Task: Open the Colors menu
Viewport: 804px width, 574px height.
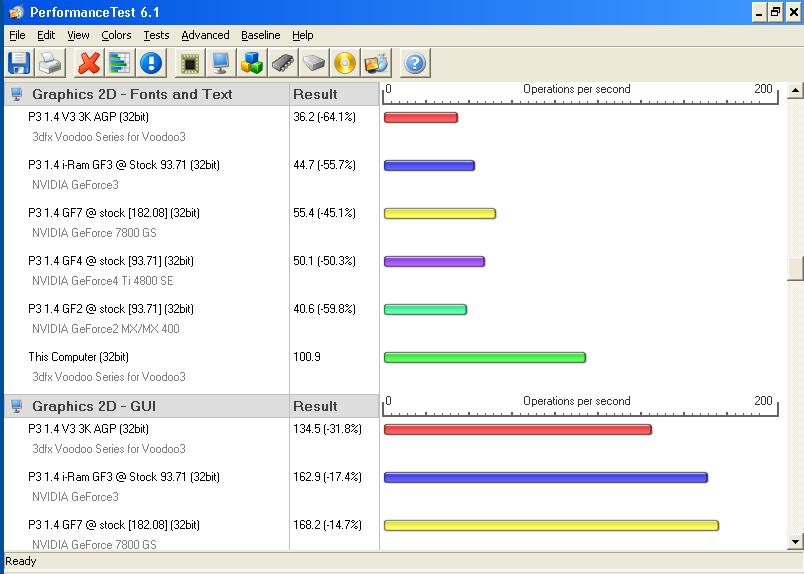Action: [116, 35]
